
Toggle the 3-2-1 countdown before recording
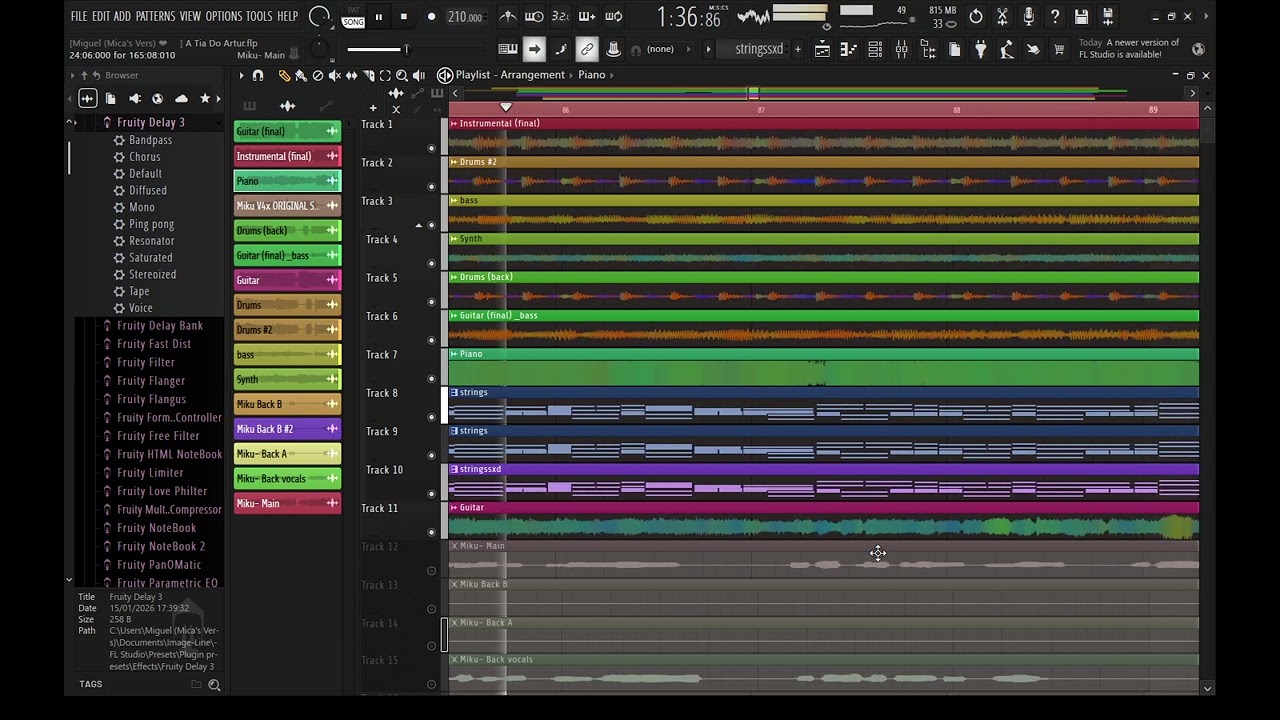(x=560, y=16)
